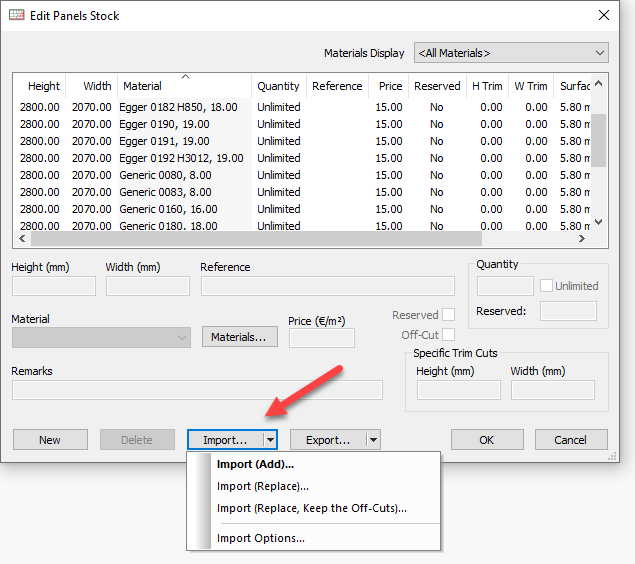Choose Import (Replace)... menu item
635x564 pixels.
(x=313, y=486)
